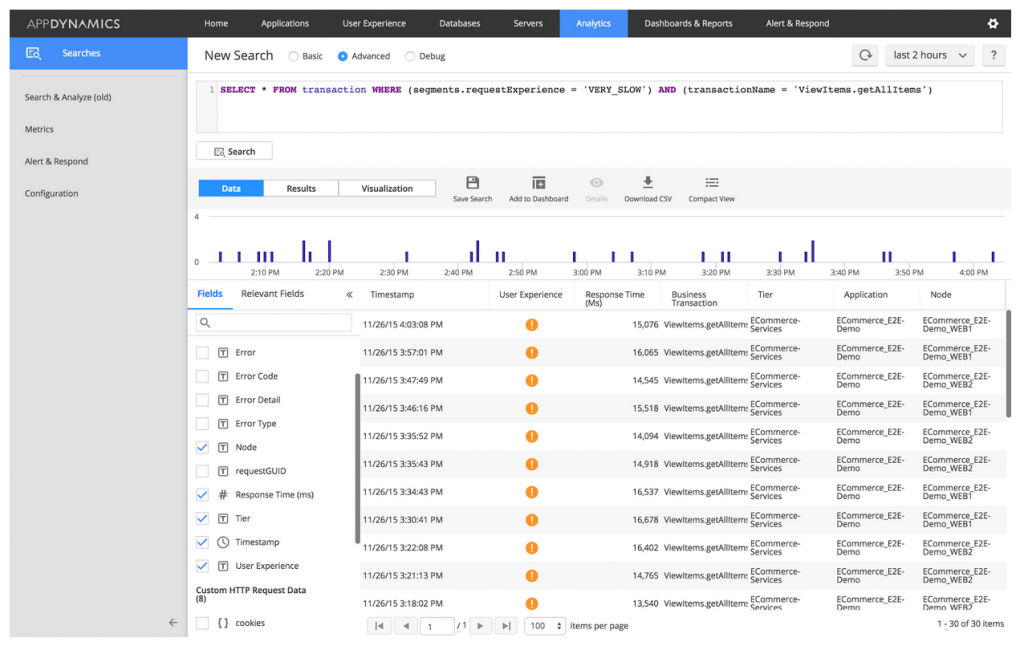Click the fields list vertical scrollbar
1024x650 pixels.
coord(357,459)
